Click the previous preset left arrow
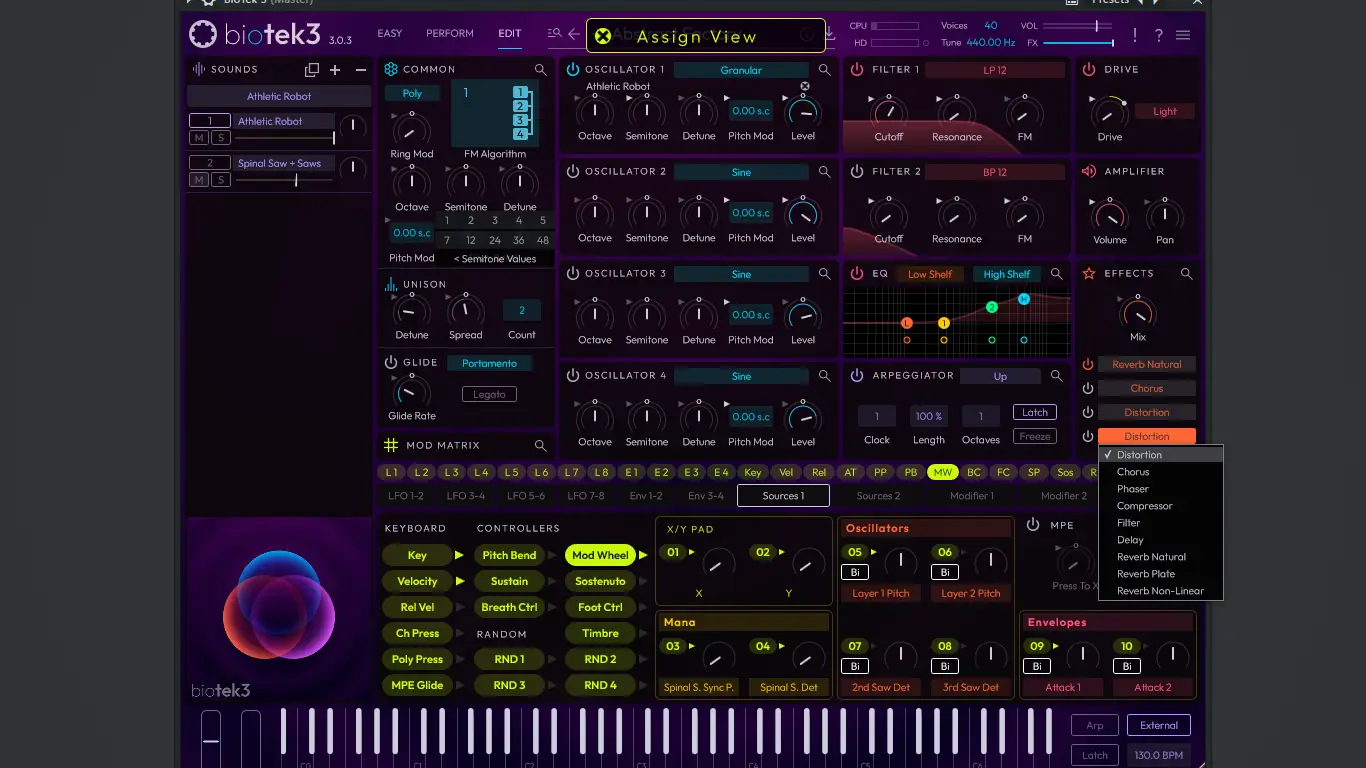The image size is (1366, 768). coord(574,34)
